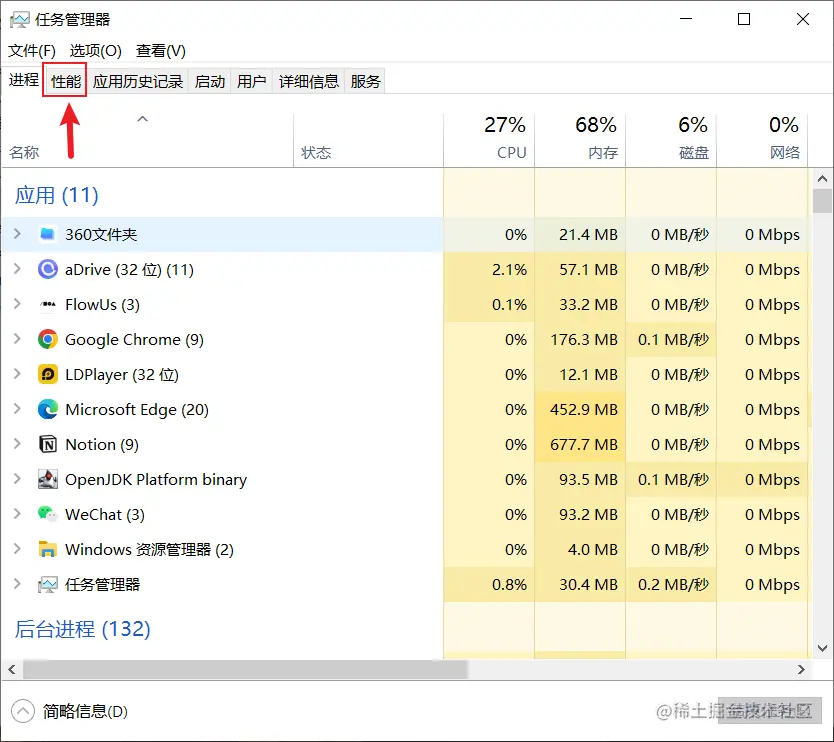
Task: Minimize the Task Manager window
Action: click(x=686, y=19)
